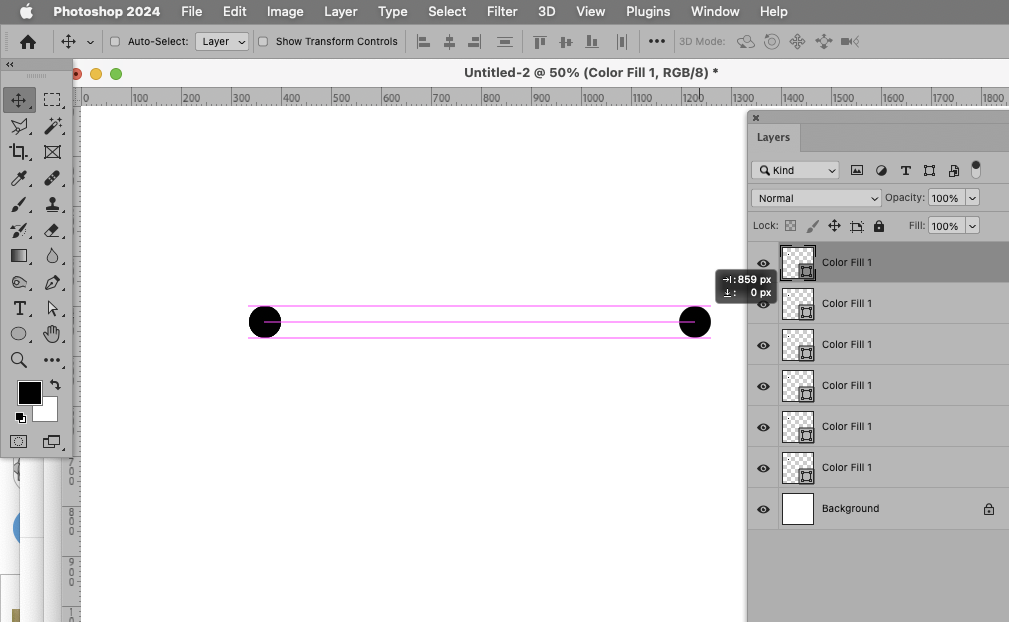The height and width of the screenshot is (622, 1009).
Task: Open the Filter menu
Action: click(501, 11)
